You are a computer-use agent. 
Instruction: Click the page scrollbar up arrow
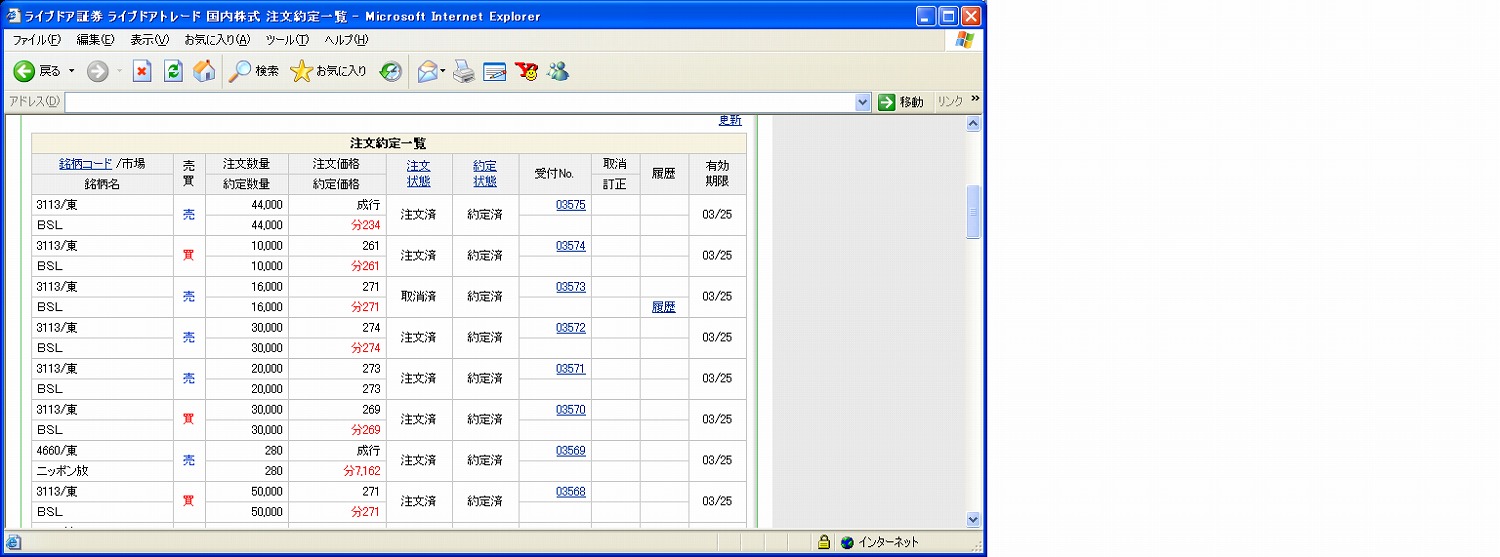974,124
